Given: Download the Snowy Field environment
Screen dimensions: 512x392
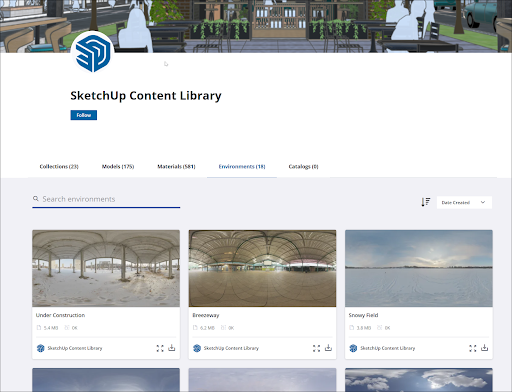Looking at the screenshot, I should click(484, 348).
